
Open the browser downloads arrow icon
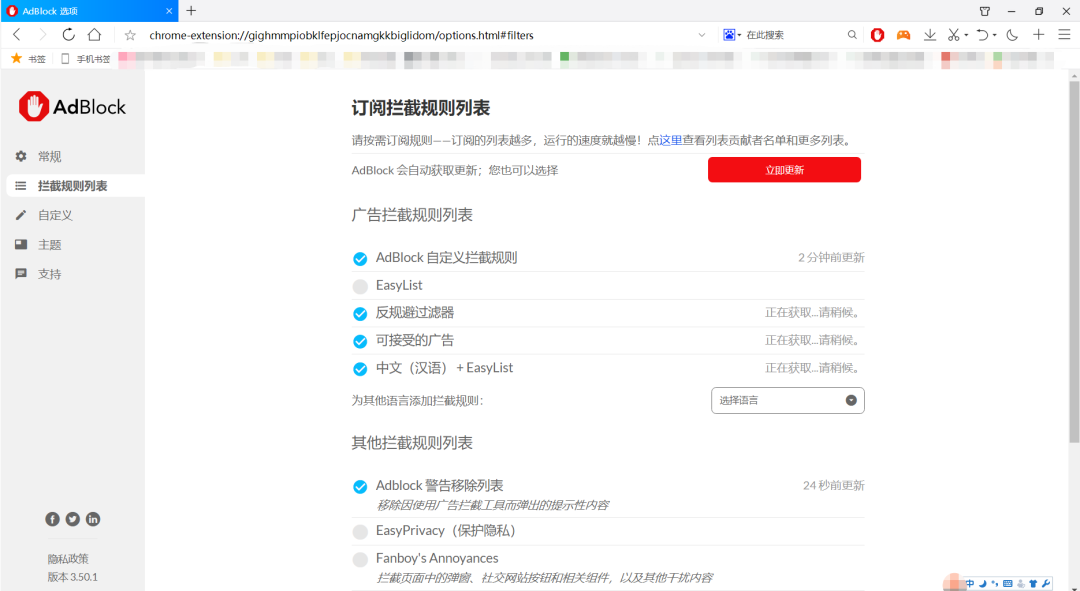pyautogui.click(x=930, y=34)
